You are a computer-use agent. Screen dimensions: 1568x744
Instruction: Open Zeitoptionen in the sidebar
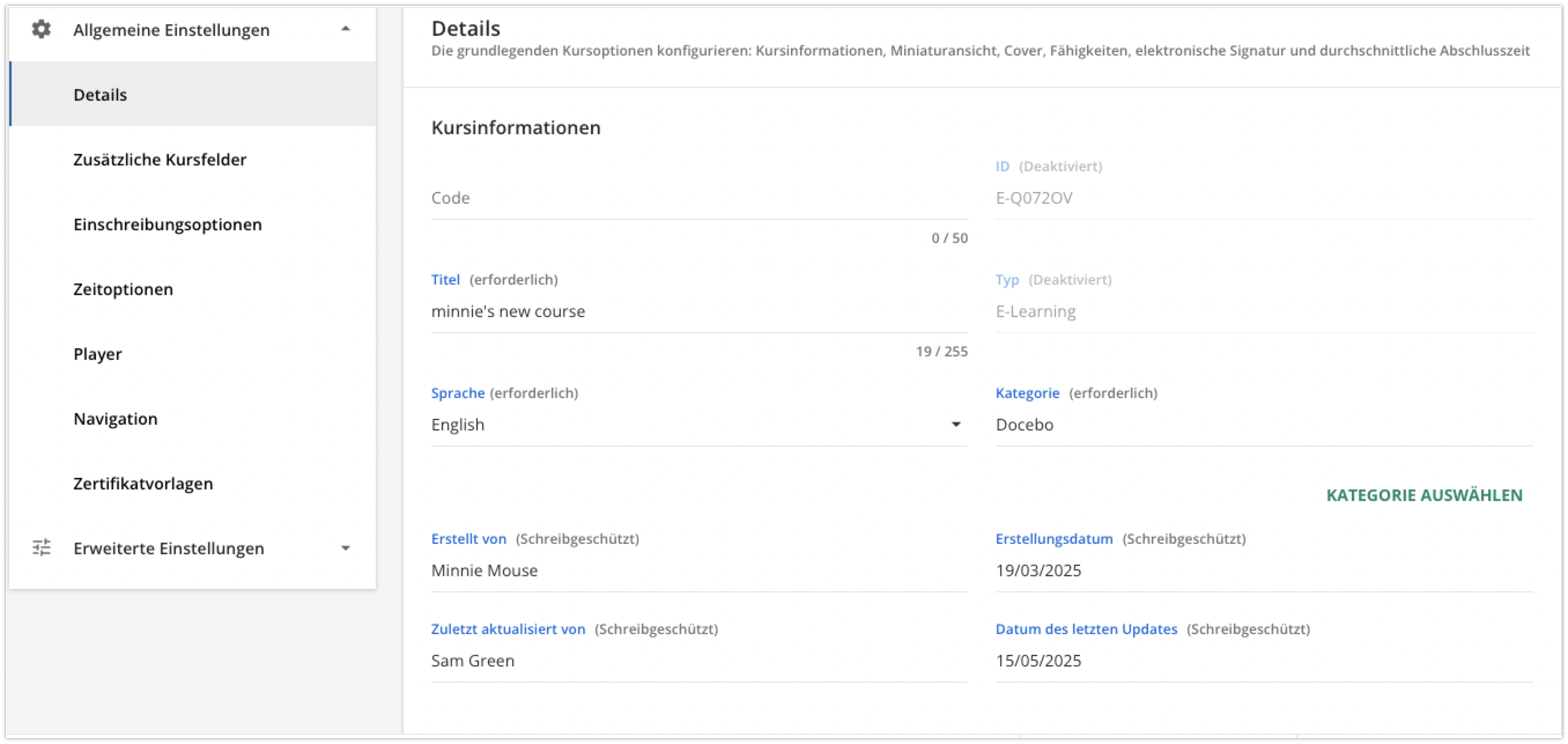coord(193,289)
